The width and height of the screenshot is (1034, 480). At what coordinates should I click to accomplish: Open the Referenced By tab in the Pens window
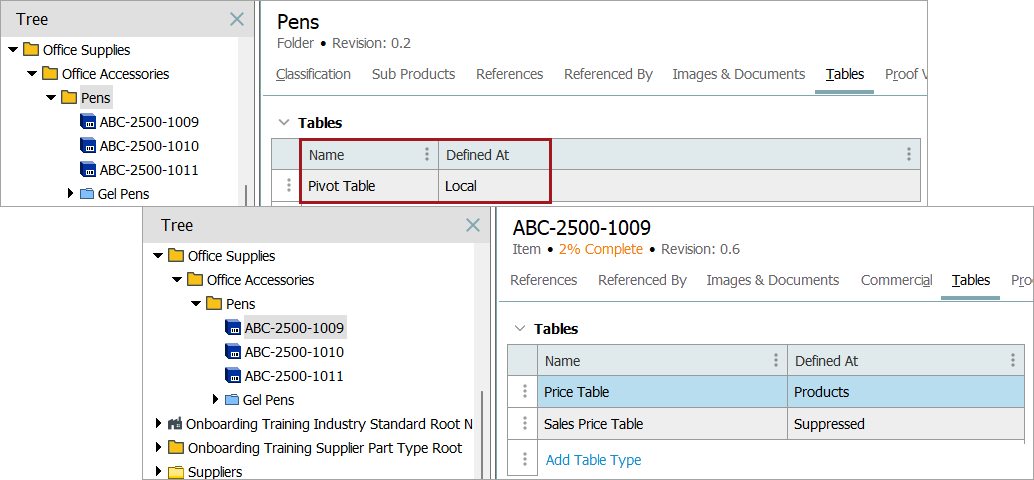(x=608, y=75)
